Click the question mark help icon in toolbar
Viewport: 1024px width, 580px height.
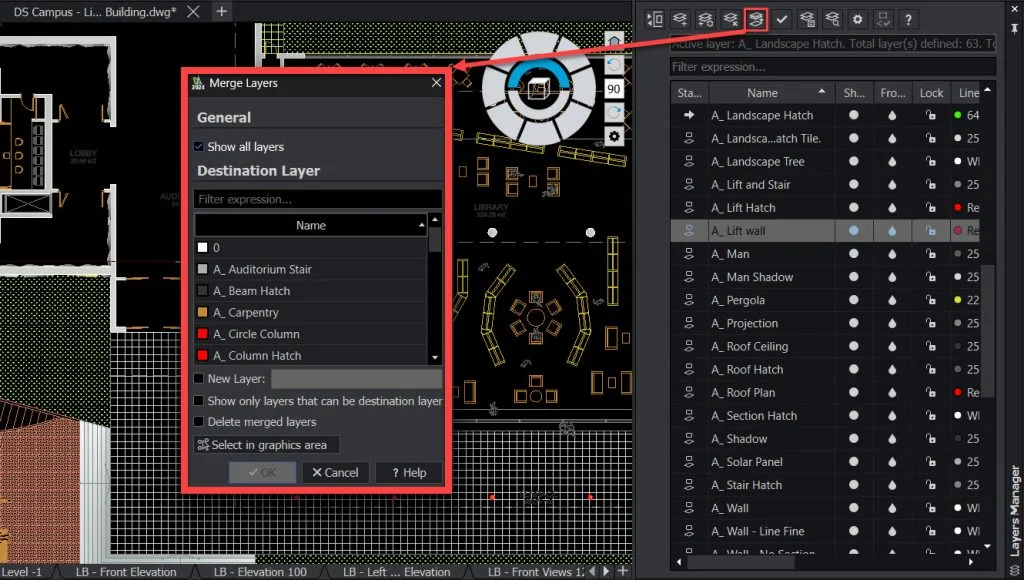coord(908,19)
